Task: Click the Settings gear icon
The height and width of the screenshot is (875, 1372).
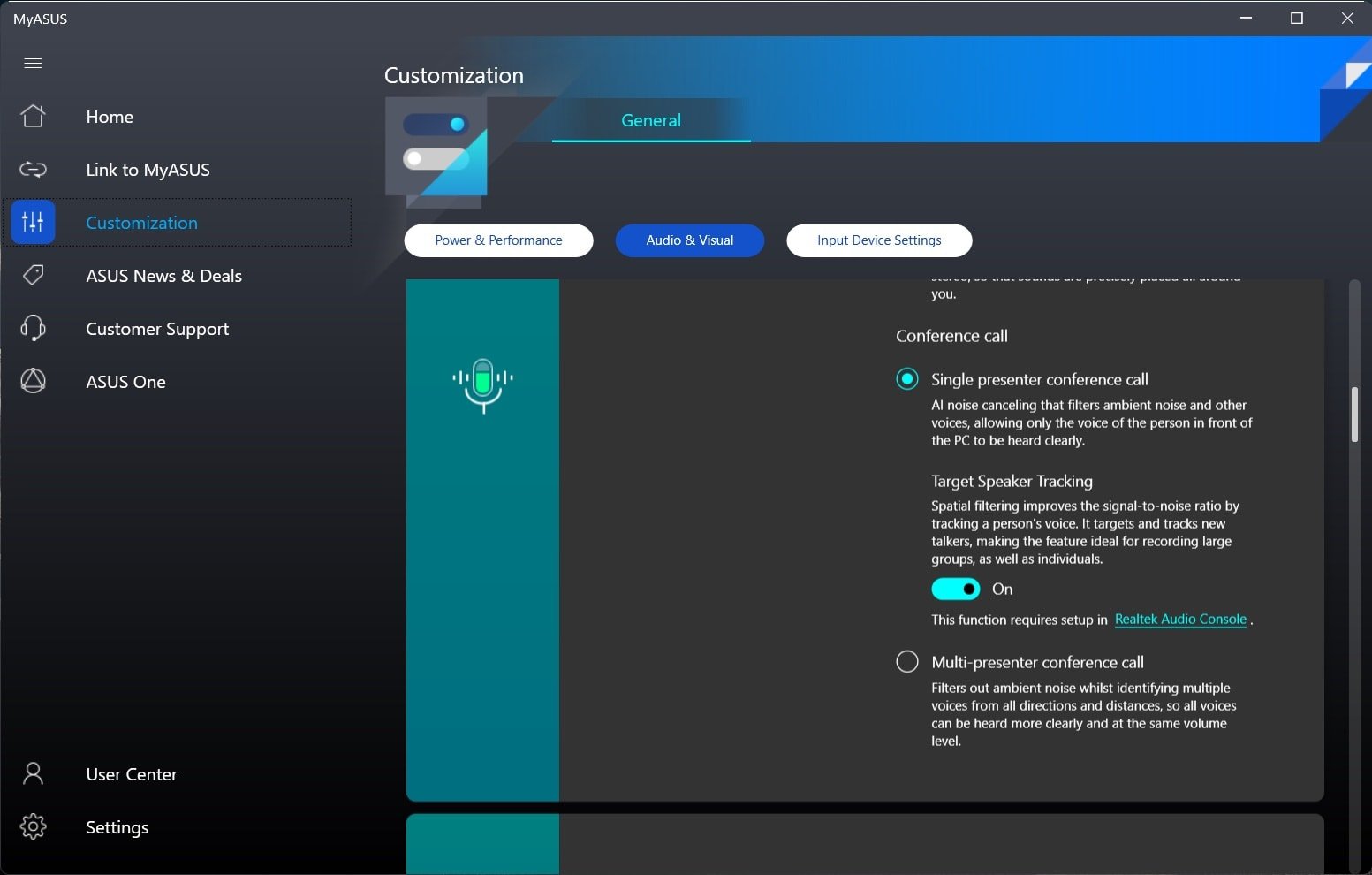Action: 33,826
